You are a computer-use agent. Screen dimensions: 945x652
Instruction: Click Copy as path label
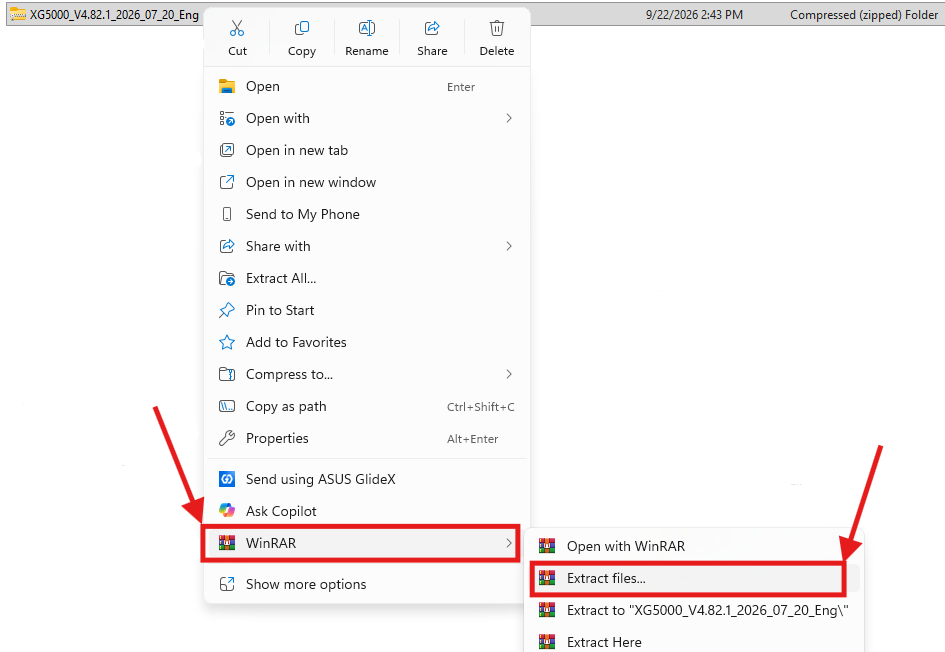[286, 407]
